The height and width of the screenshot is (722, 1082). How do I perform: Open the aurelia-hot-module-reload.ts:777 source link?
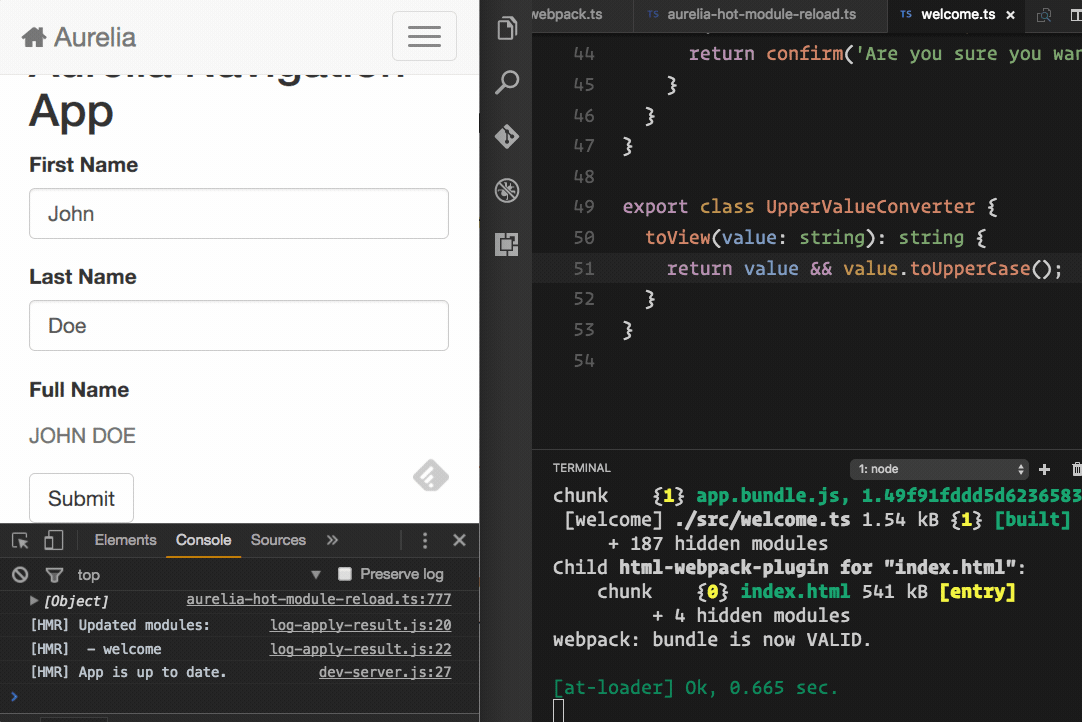319,599
